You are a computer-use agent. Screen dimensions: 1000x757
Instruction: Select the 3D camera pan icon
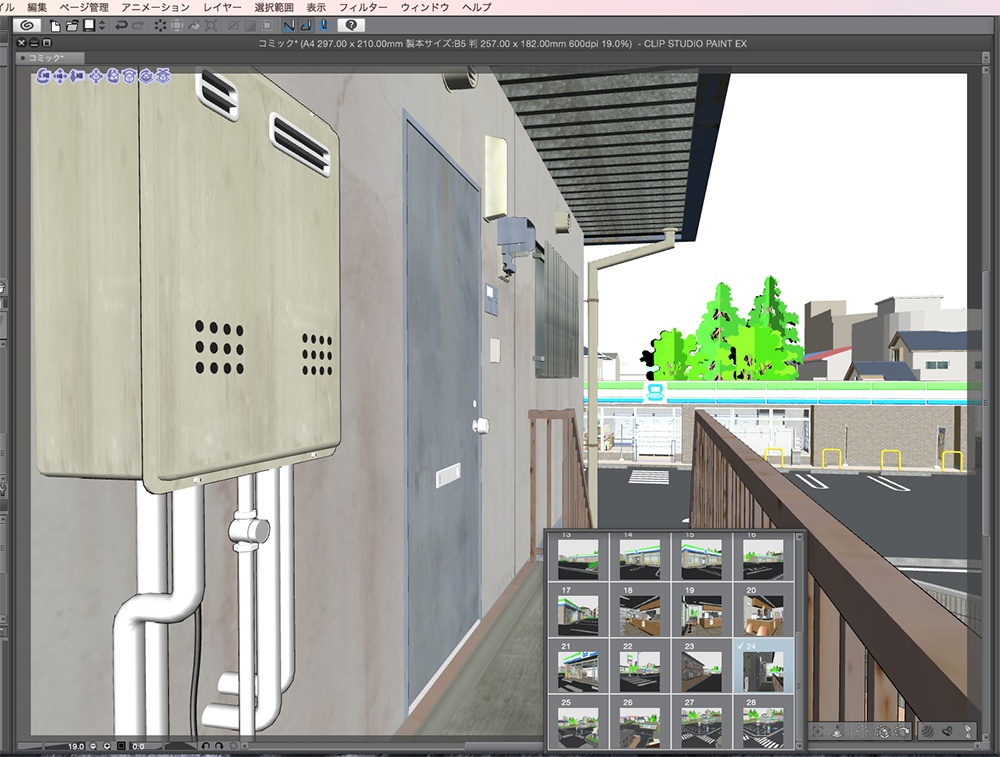point(60,77)
